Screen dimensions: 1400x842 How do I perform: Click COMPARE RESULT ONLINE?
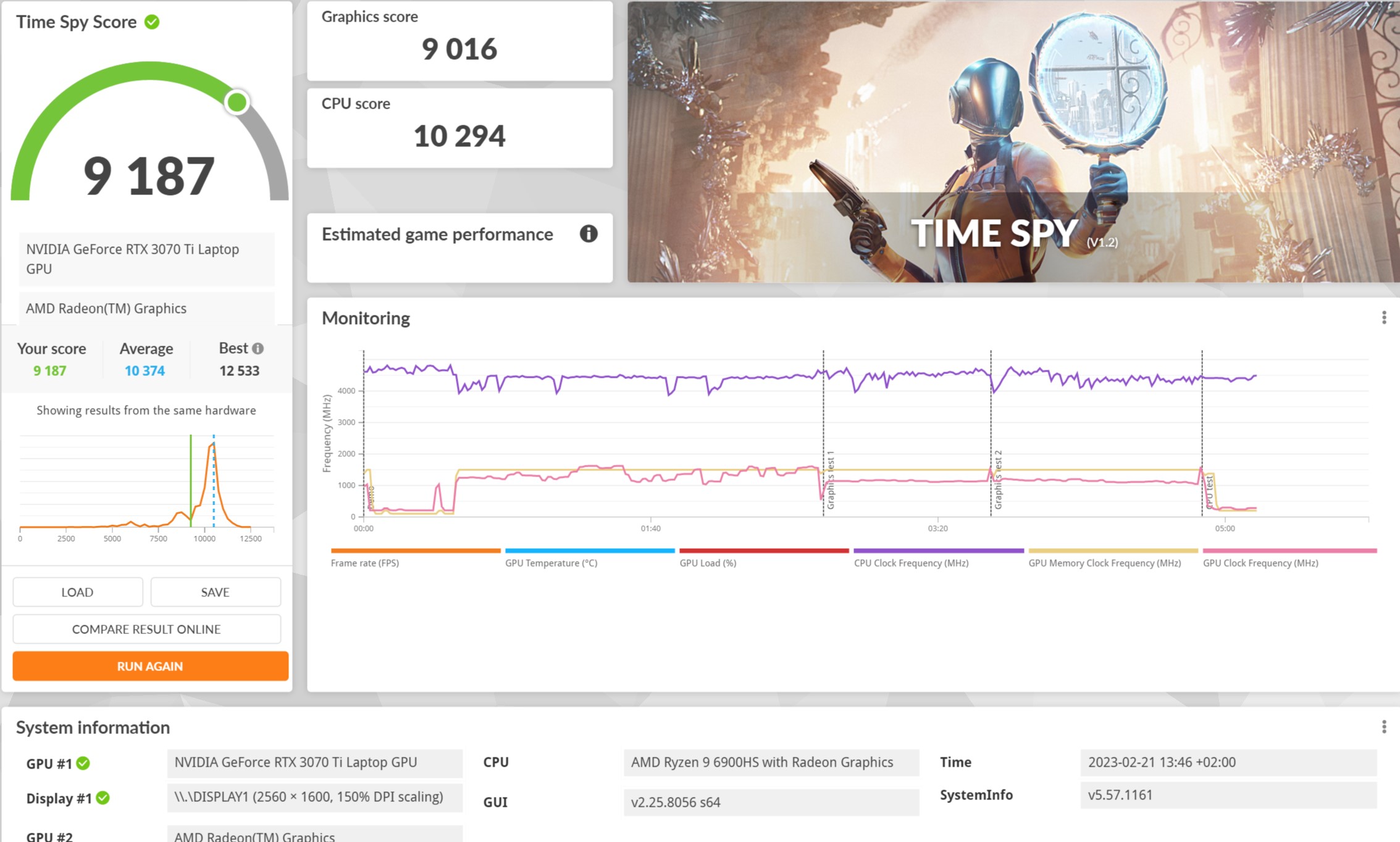click(147, 629)
